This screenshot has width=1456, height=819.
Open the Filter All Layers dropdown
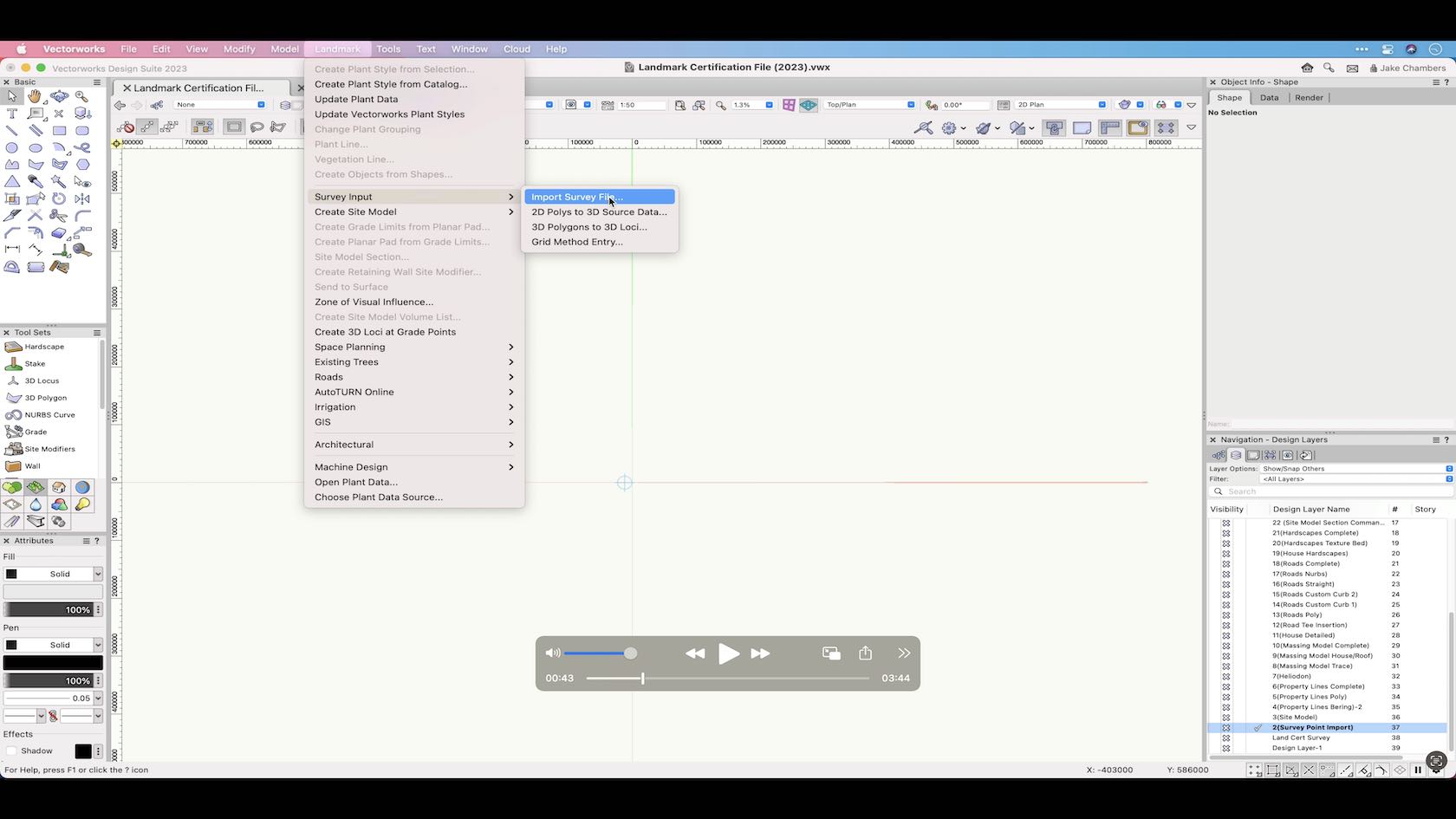point(1356,479)
